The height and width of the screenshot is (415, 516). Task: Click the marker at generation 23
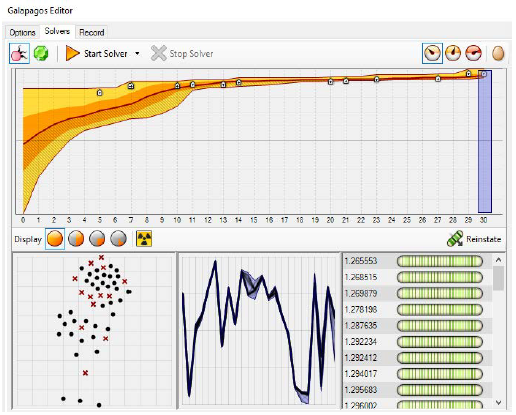pos(376,79)
